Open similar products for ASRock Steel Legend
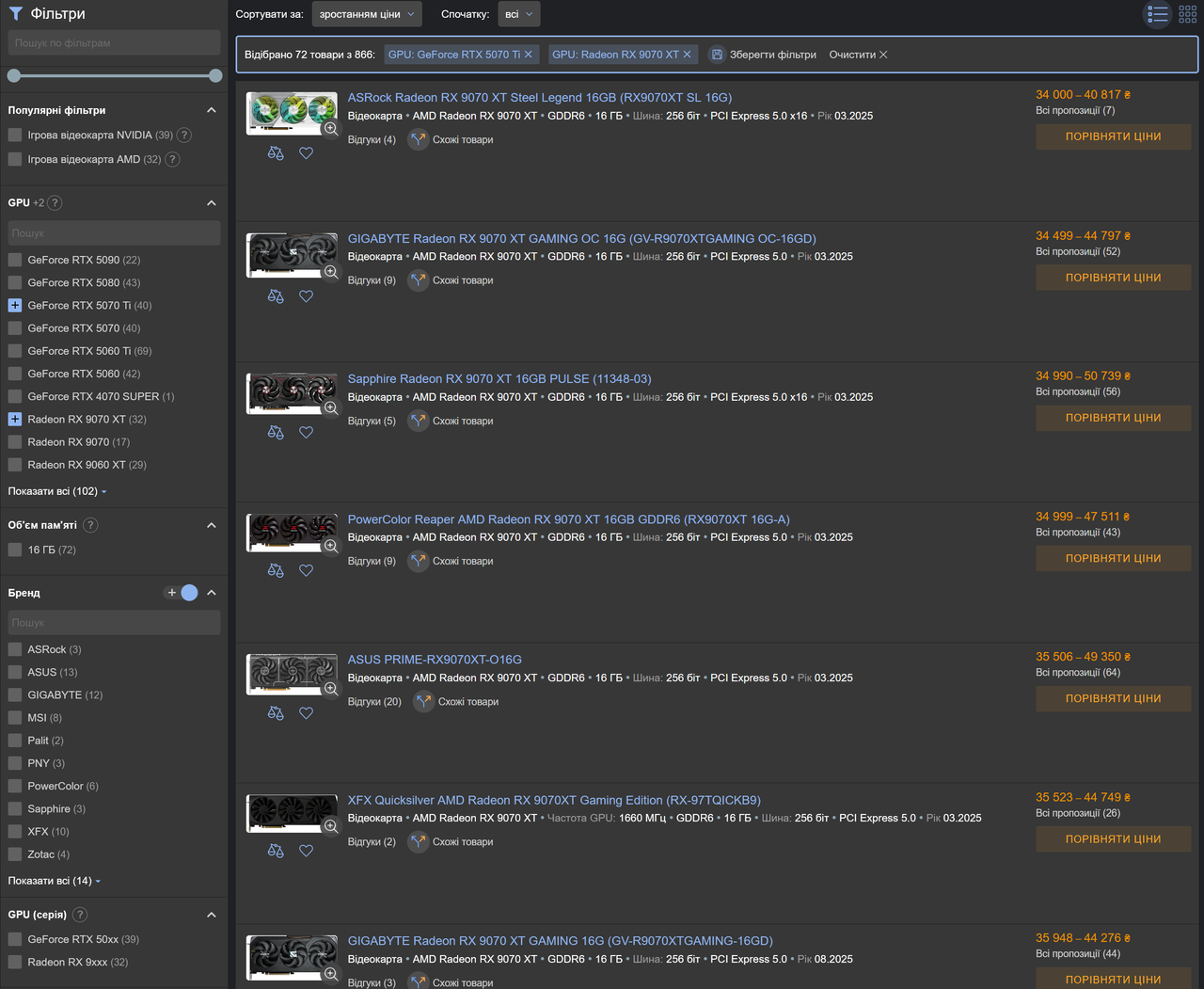Screen dimensions: 1204x989 coord(451,139)
